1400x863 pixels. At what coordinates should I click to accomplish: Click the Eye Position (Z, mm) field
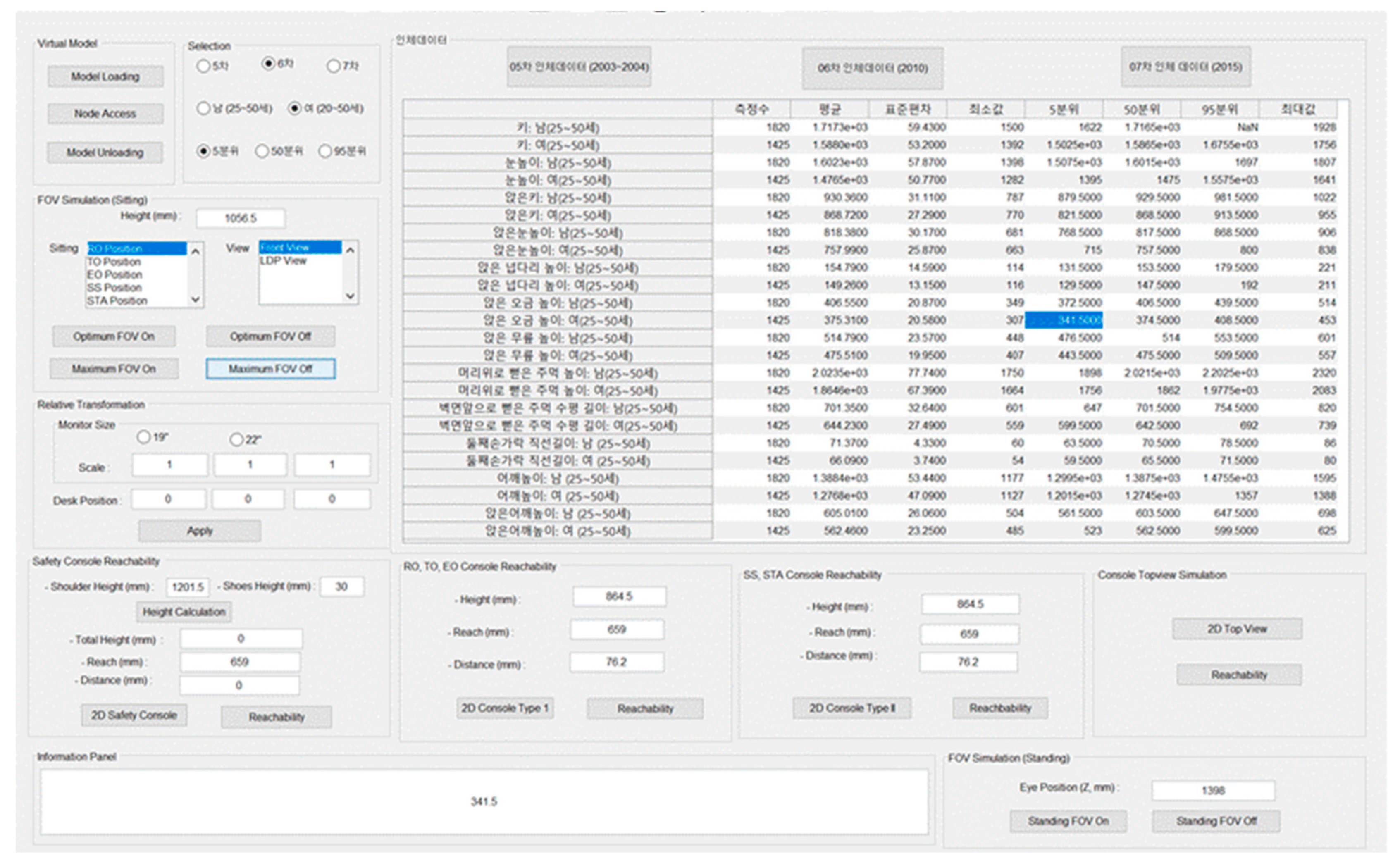click(x=1213, y=791)
